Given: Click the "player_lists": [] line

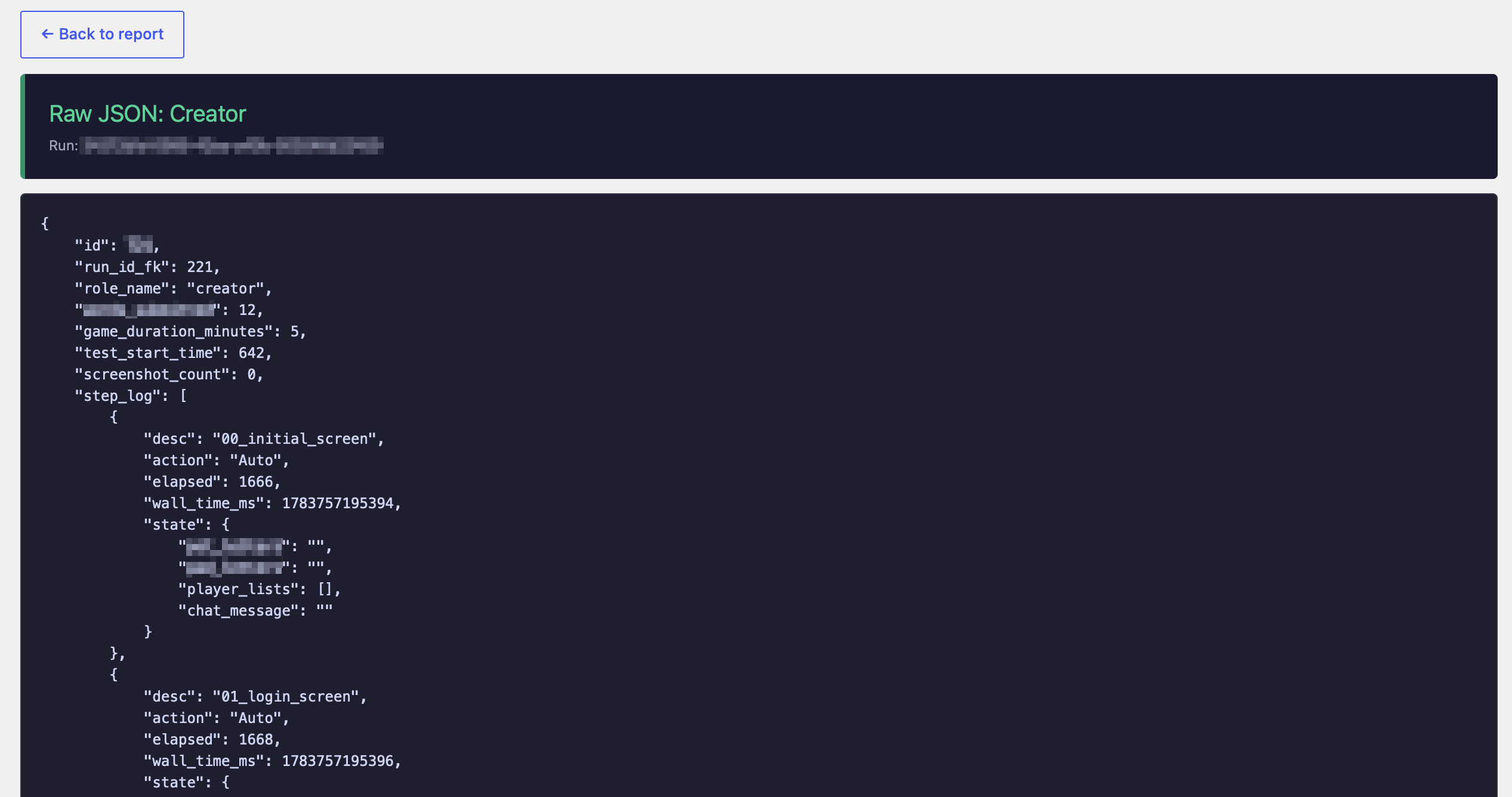Looking at the screenshot, I should tap(259, 589).
